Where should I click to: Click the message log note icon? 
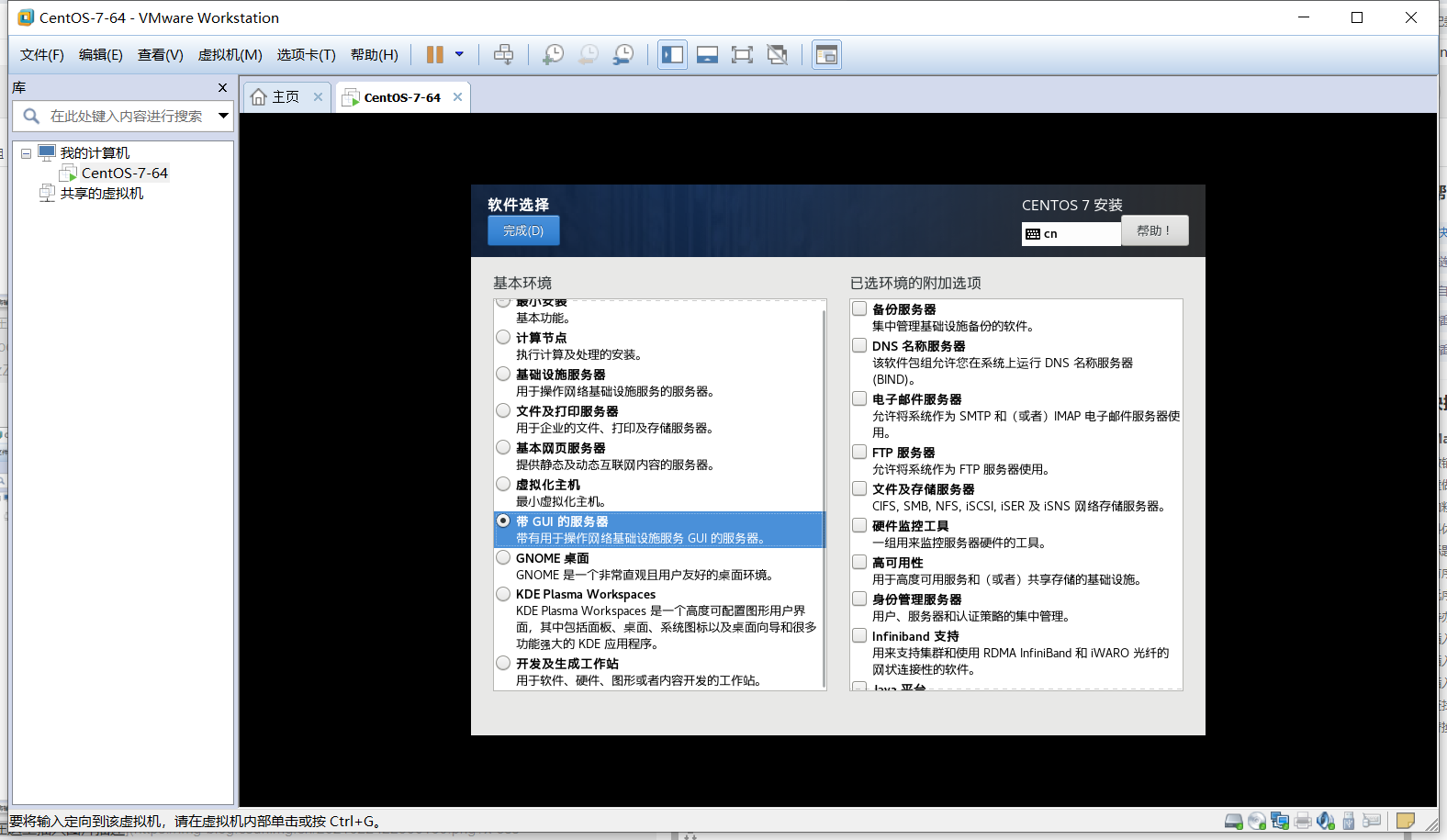[x=1405, y=821]
